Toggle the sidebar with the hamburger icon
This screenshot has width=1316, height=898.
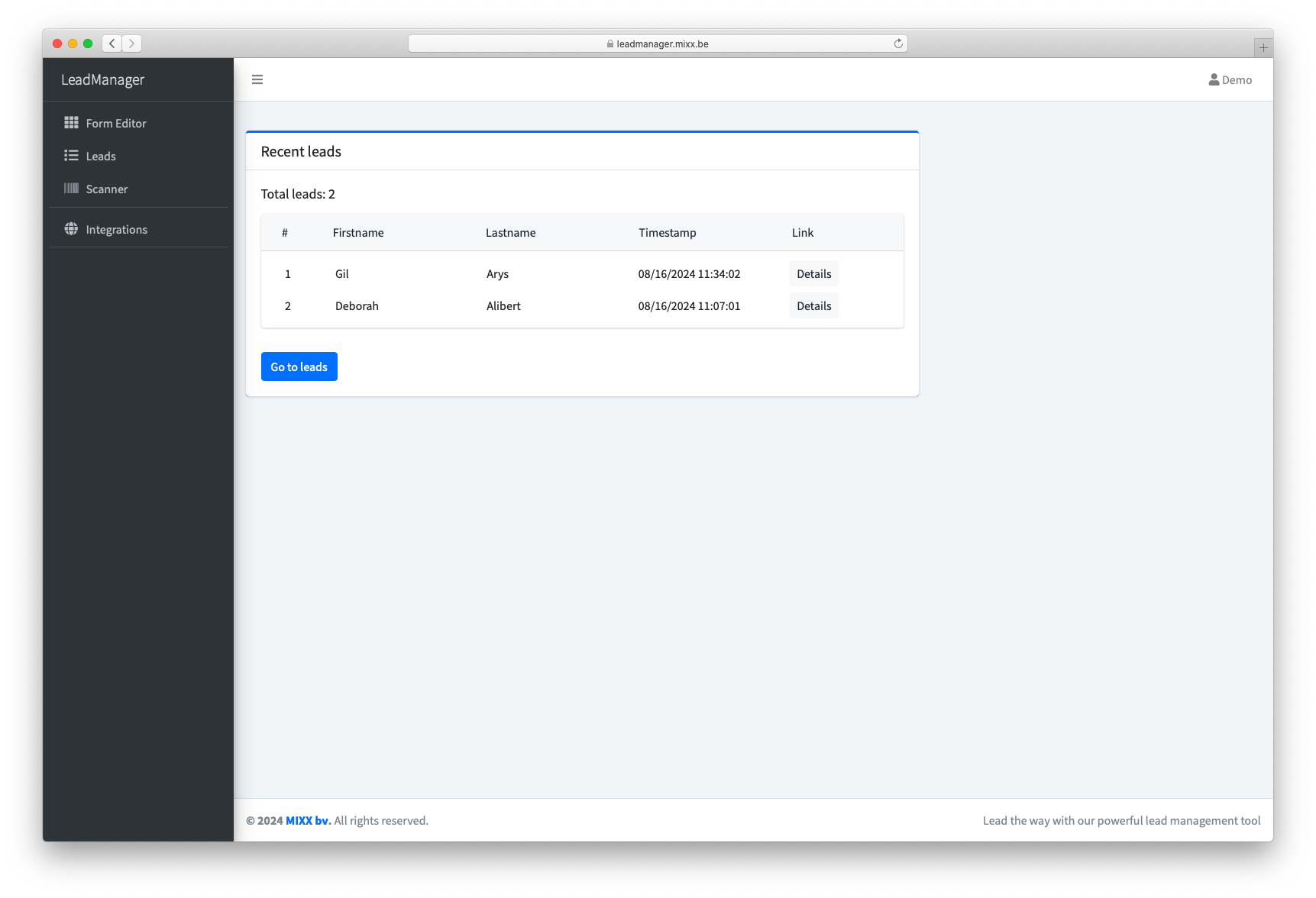click(257, 79)
